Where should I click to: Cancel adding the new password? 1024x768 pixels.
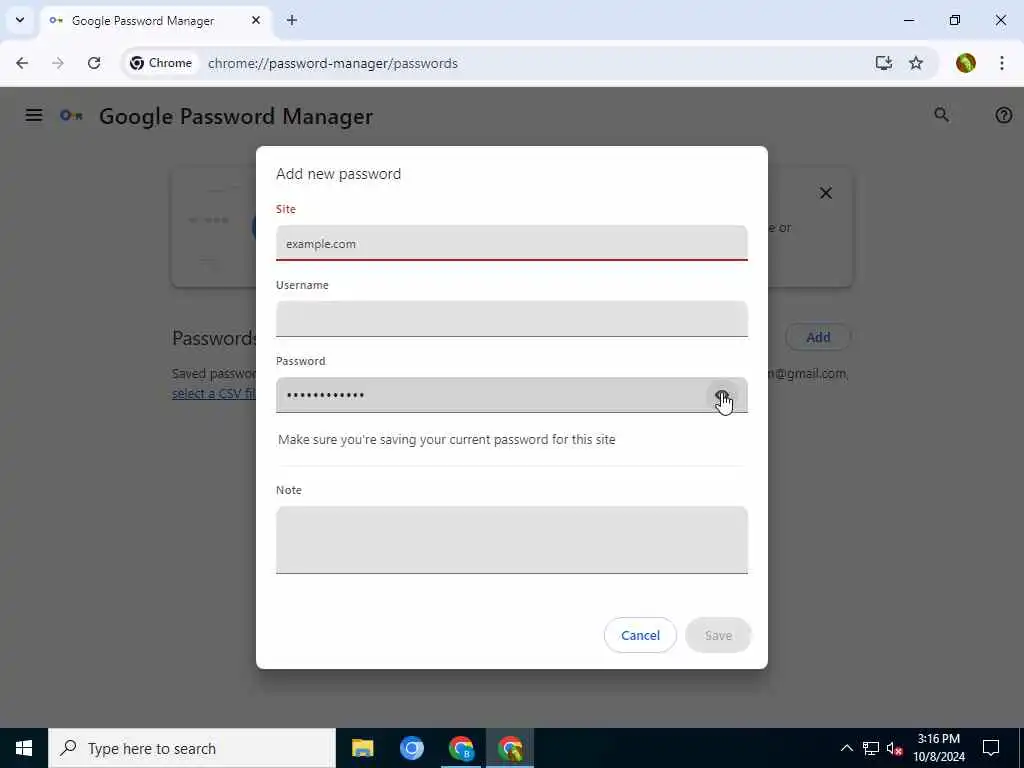(x=640, y=635)
